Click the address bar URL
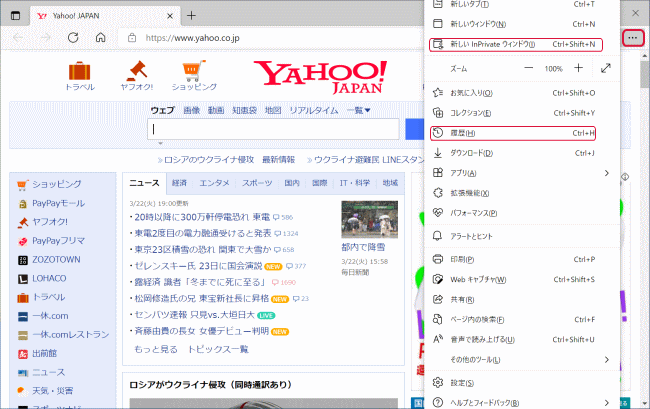The width and height of the screenshot is (650, 409). point(192,38)
